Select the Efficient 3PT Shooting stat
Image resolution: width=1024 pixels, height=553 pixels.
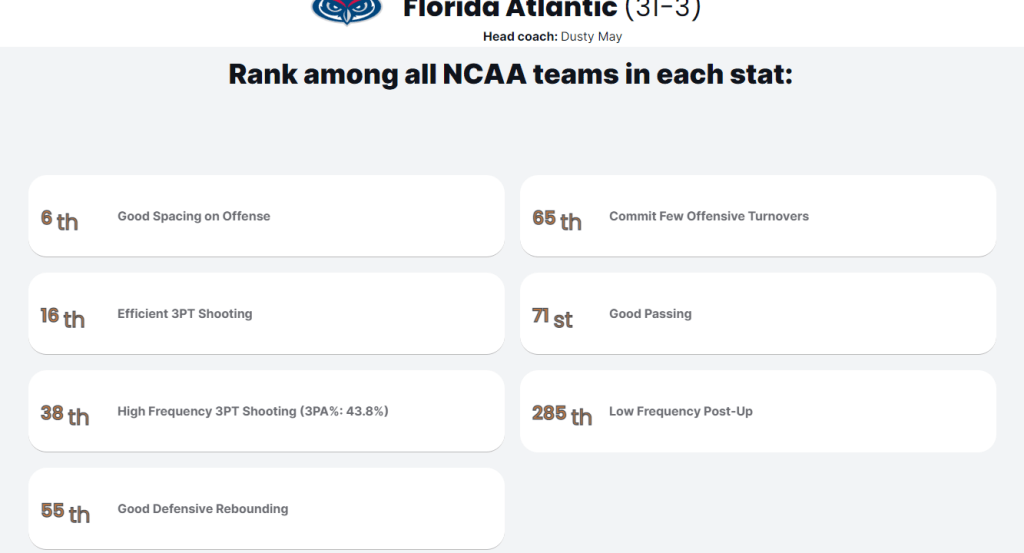click(185, 314)
